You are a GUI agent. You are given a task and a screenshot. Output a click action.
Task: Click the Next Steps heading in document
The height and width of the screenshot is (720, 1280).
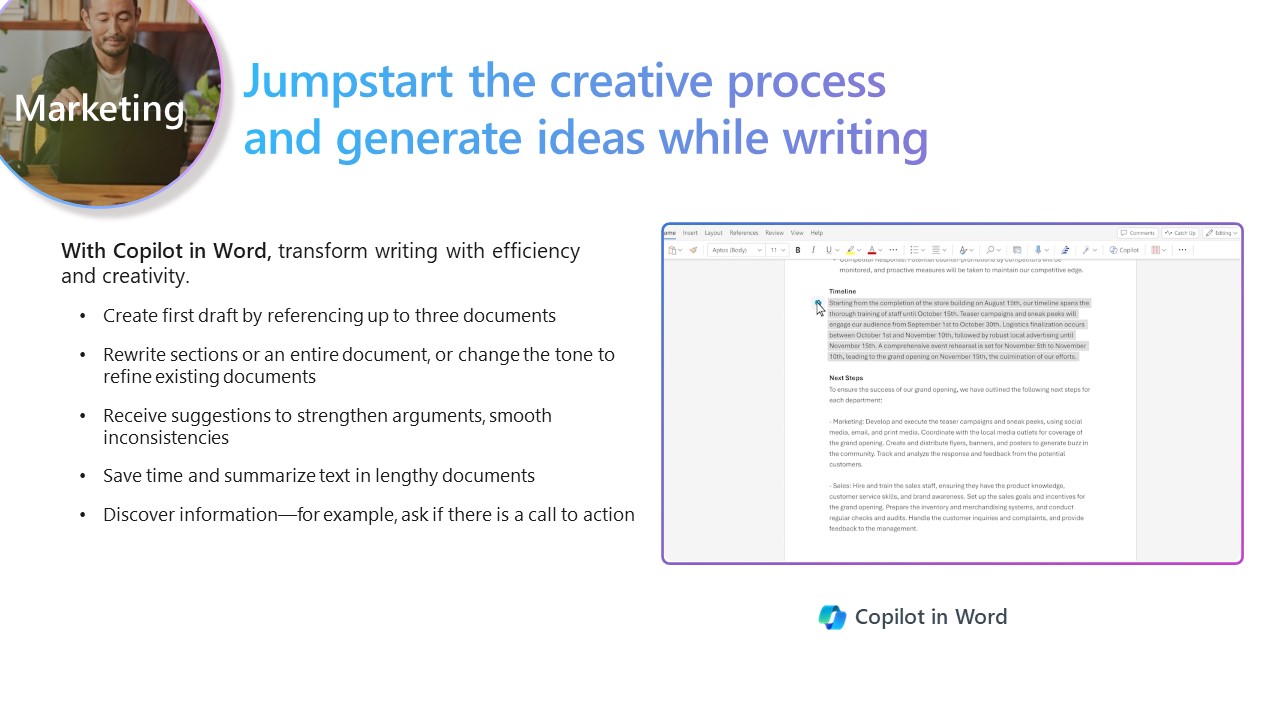coord(846,378)
